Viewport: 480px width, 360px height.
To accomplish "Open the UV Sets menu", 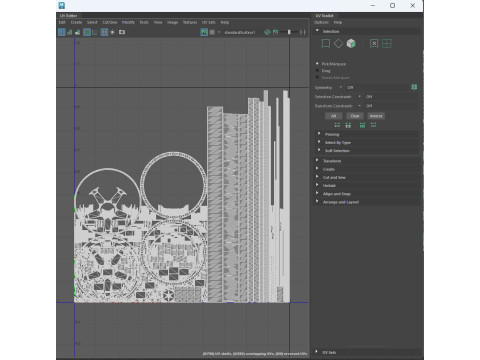I will point(209,22).
